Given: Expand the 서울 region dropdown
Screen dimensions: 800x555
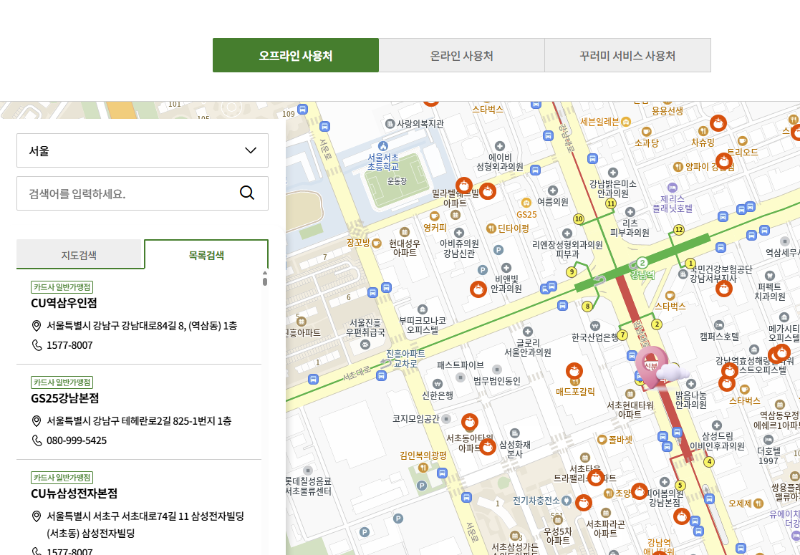Looking at the screenshot, I should [142, 150].
